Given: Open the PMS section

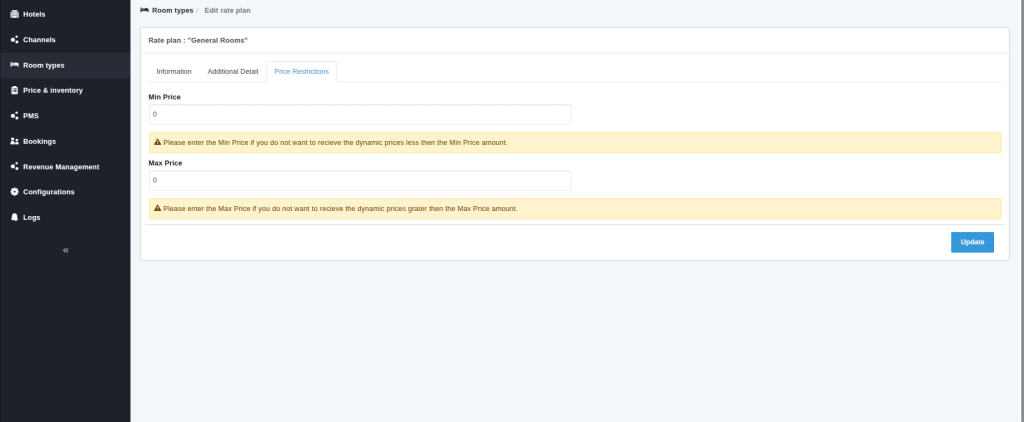Looking at the screenshot, I should pos(65,116).
